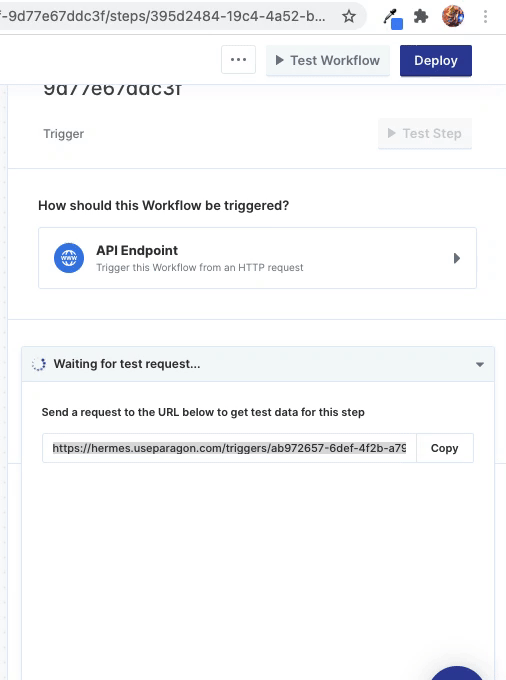
Task: Click the workflow name heading ending 9d77e67ddc3f
Action: coord(112,89)
